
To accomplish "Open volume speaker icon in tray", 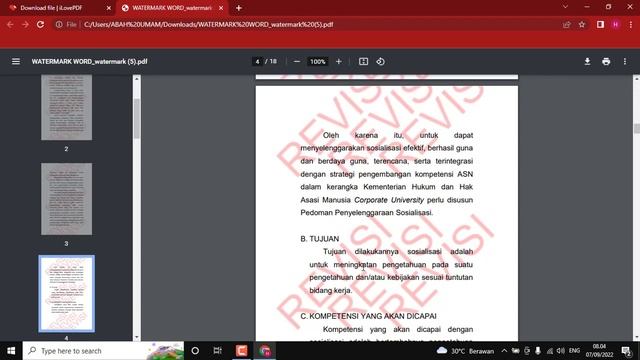I will pyautogui.click(x=561, y=351).
